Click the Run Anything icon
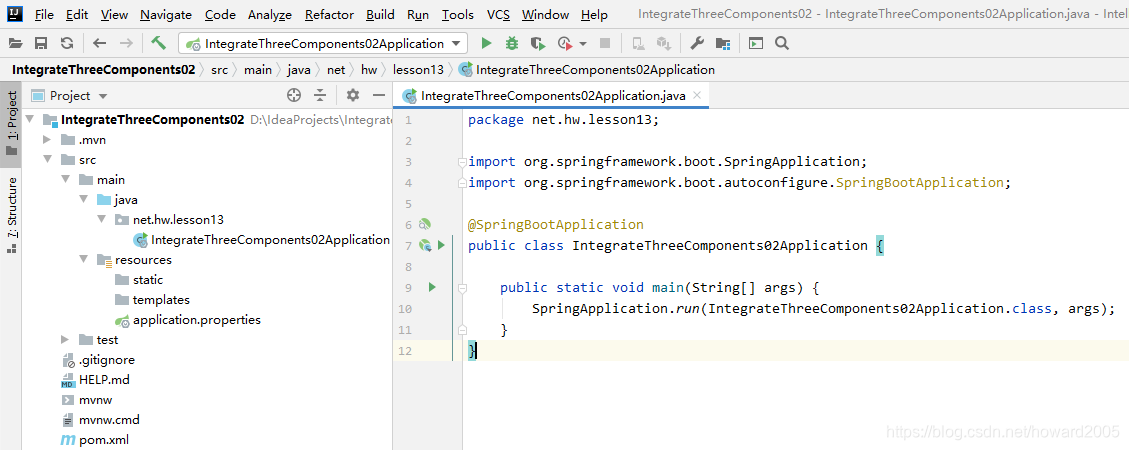 click(x=755, y=44)
